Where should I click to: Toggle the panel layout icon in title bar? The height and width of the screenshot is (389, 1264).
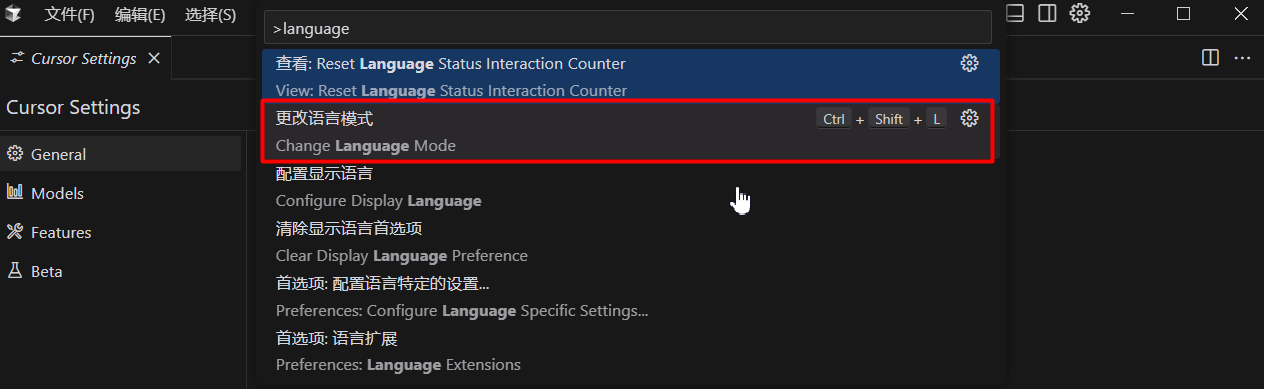[x=1015, y=13]
